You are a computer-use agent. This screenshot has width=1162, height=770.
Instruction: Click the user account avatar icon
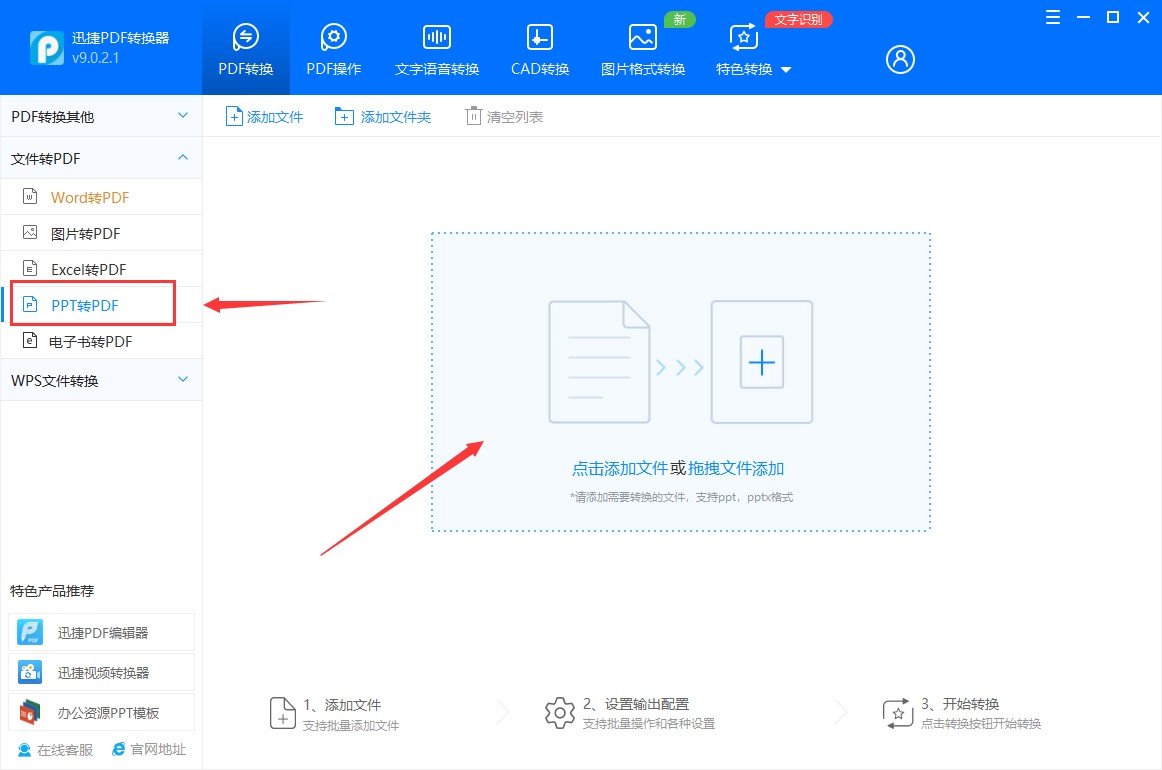coord(900,59)
